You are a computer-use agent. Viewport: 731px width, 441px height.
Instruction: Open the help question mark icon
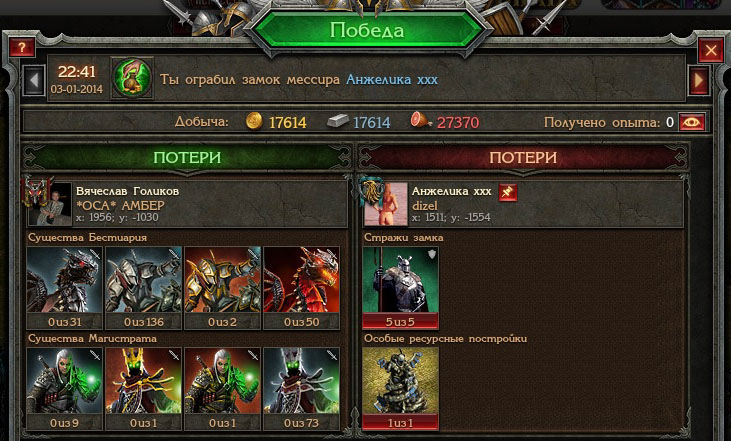(x=21, y=47)
